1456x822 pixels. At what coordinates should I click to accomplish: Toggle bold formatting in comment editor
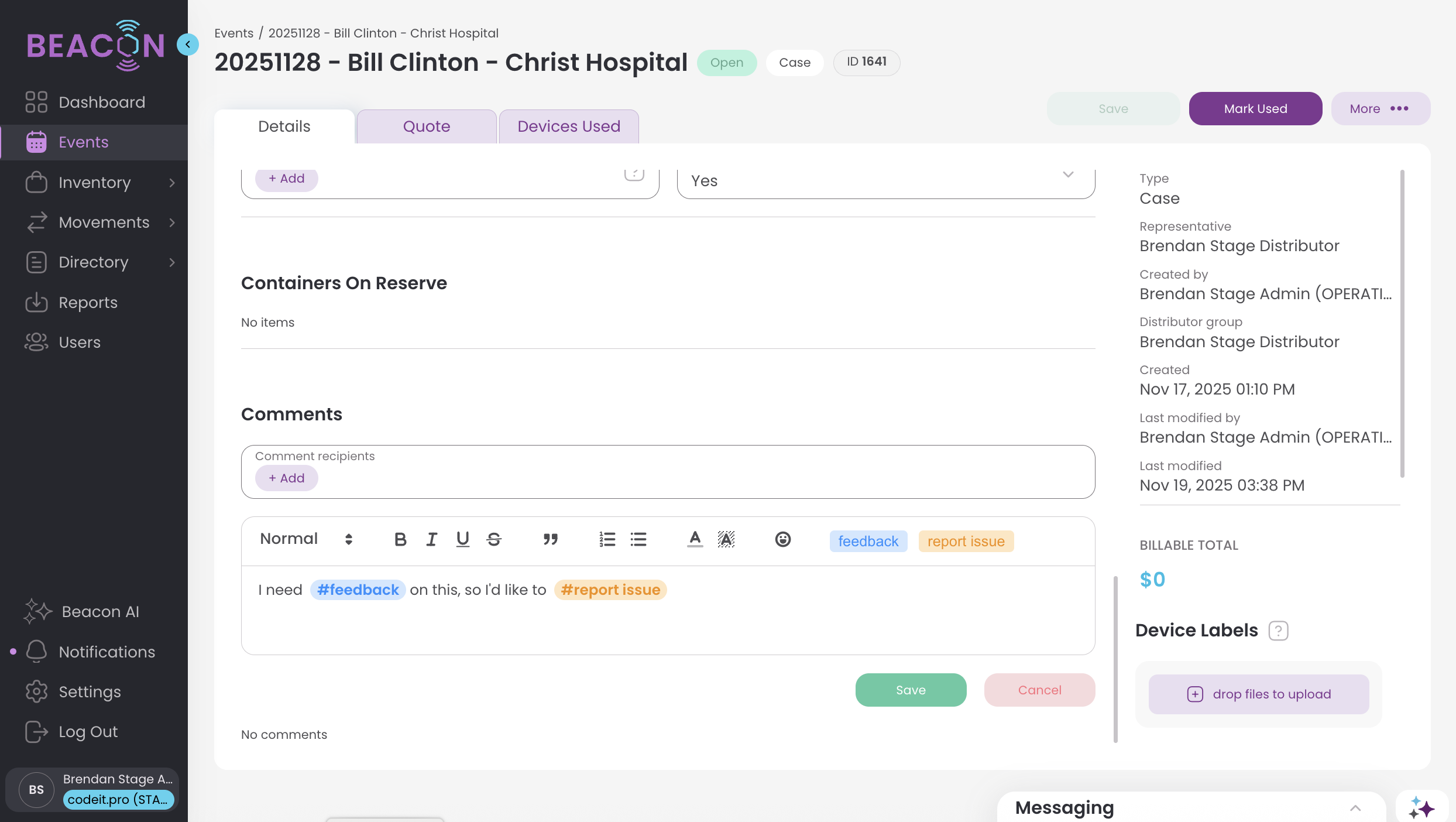tap(400, 539)
